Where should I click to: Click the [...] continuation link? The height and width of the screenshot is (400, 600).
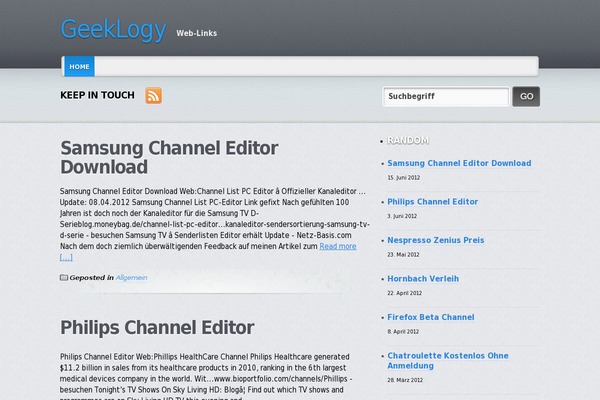(x=66, y=257)
